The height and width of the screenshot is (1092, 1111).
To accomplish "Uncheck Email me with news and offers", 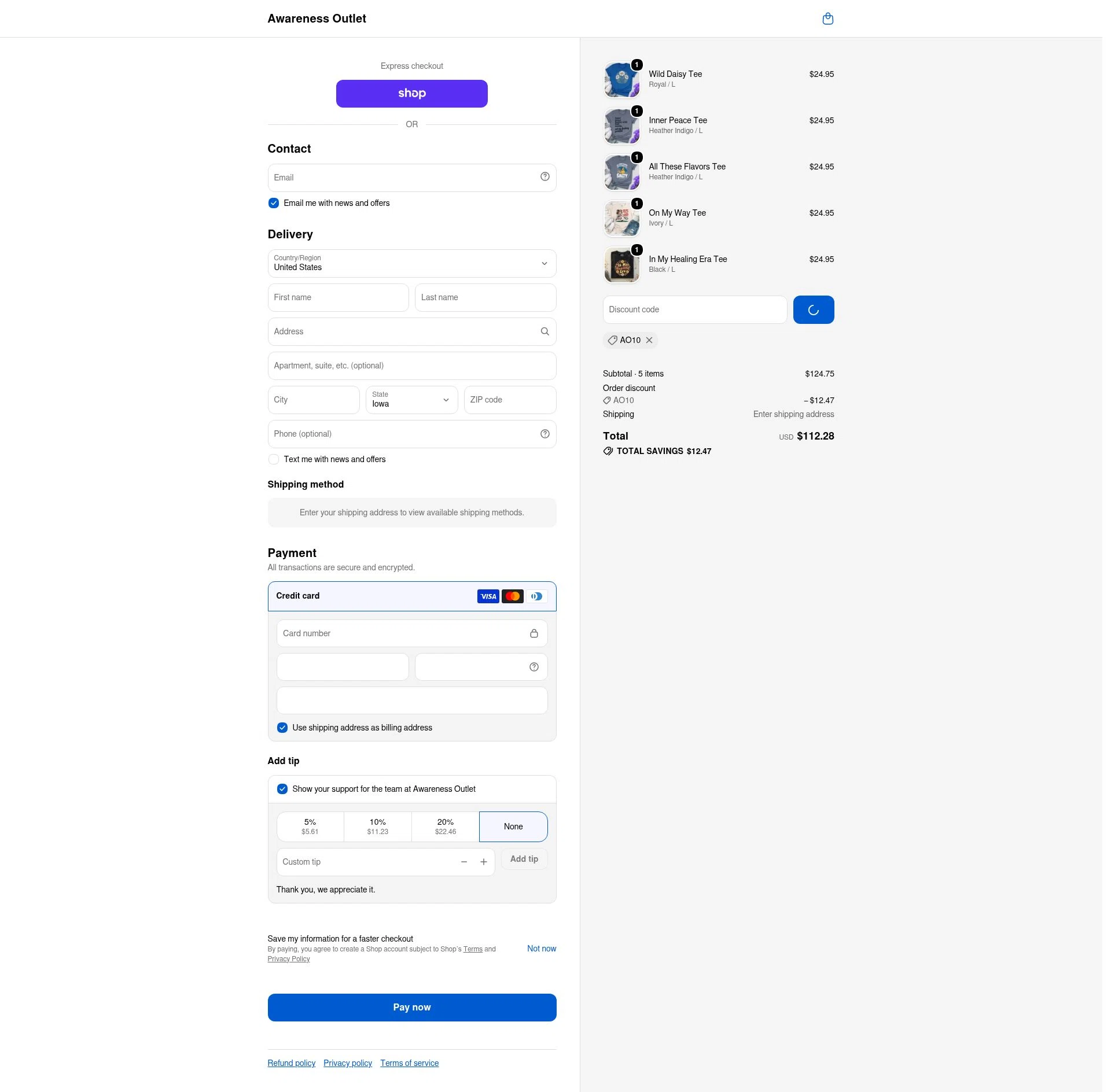I will click(273, 203).
